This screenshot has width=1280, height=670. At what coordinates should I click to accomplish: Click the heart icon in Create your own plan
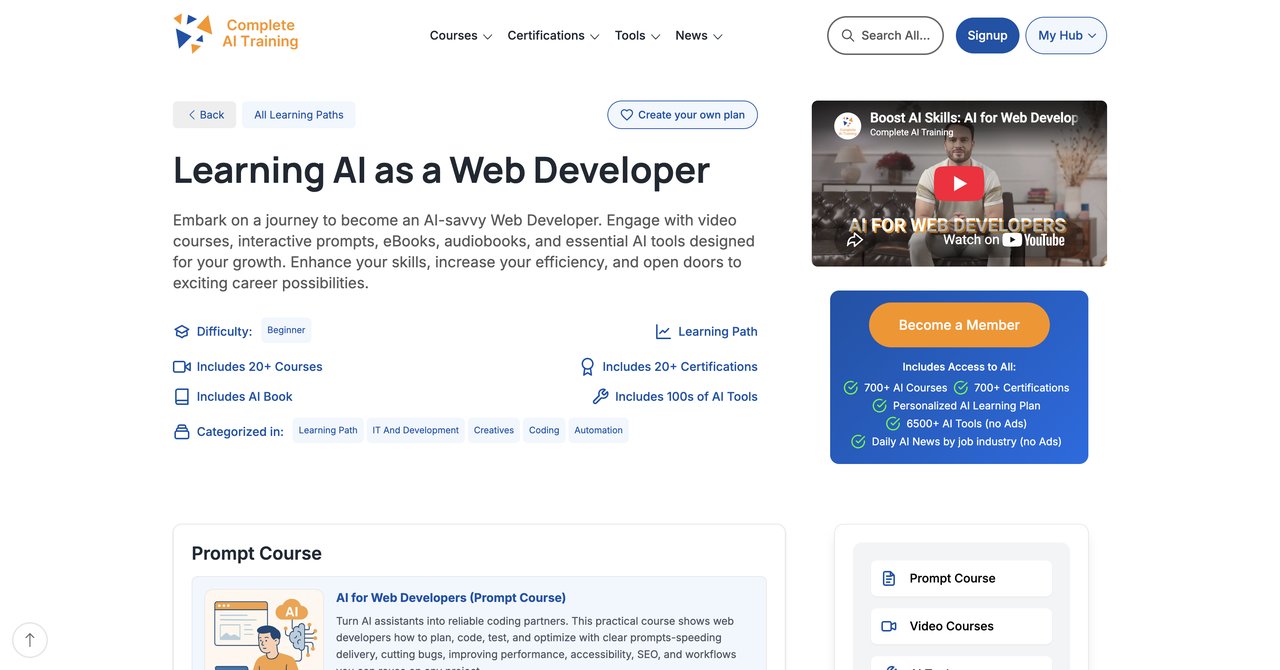(627, 115)
